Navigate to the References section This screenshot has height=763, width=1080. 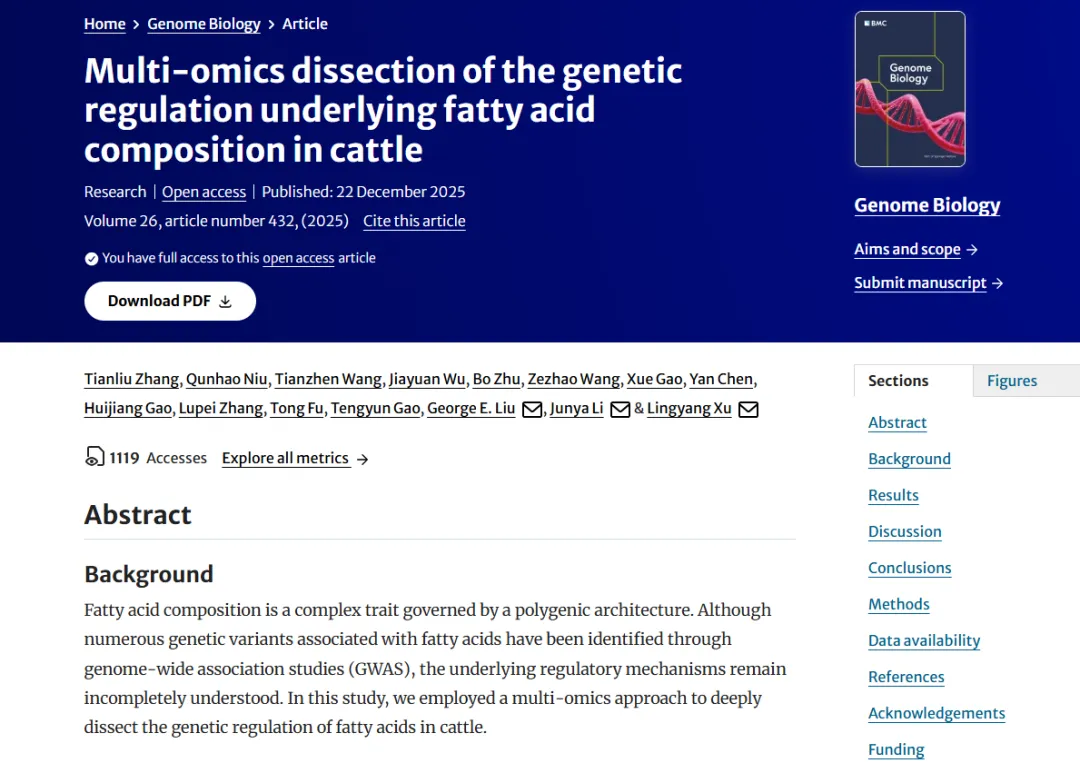[x=906, y=677]
